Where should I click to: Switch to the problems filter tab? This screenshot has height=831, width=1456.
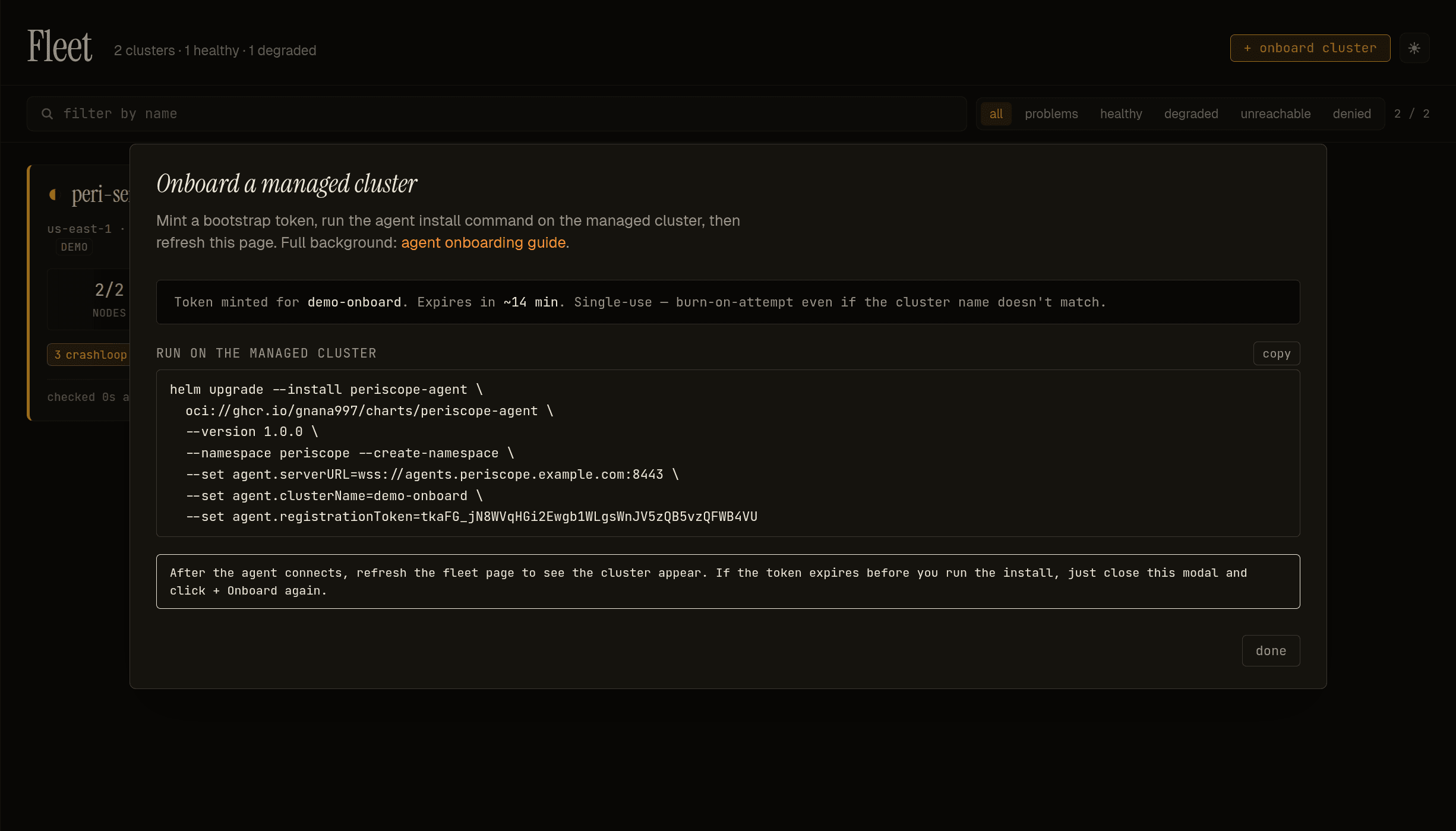click(x=1051, y=113)
